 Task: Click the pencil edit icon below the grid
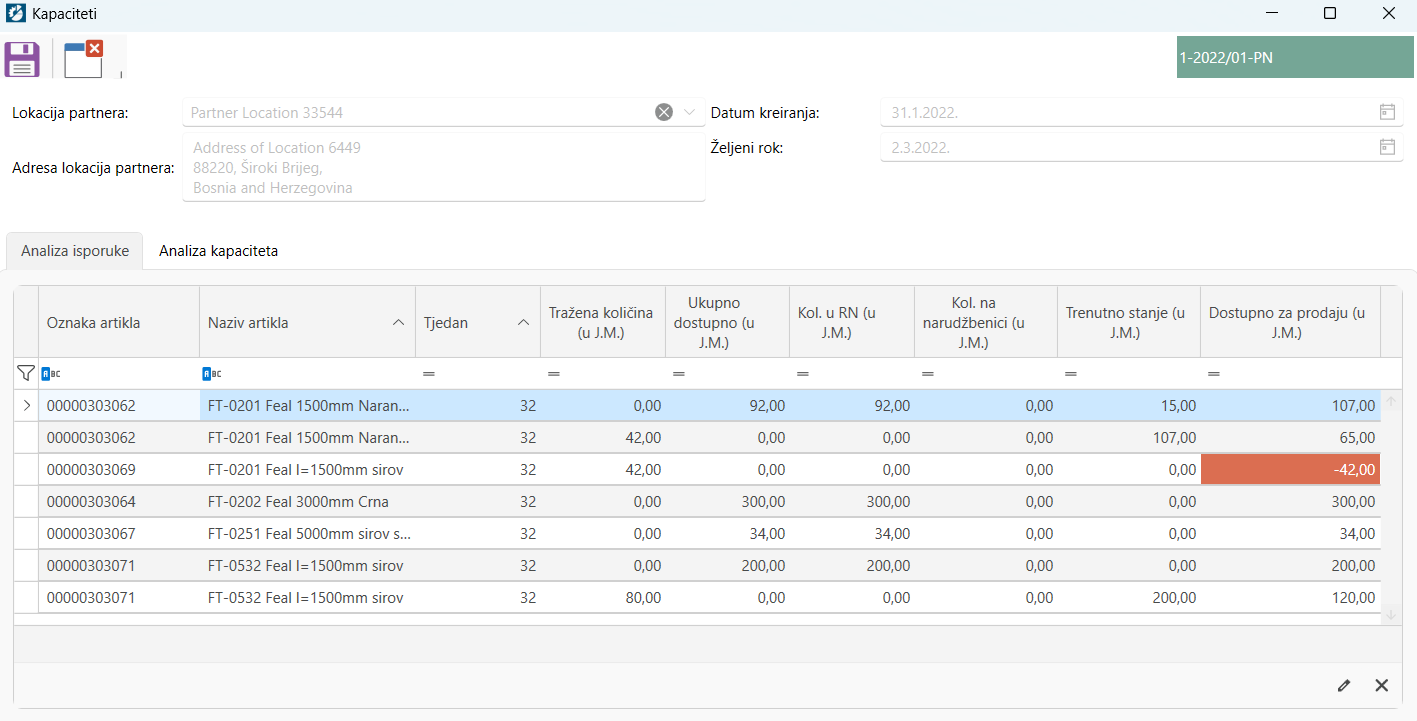click(x=1344, y=685)
